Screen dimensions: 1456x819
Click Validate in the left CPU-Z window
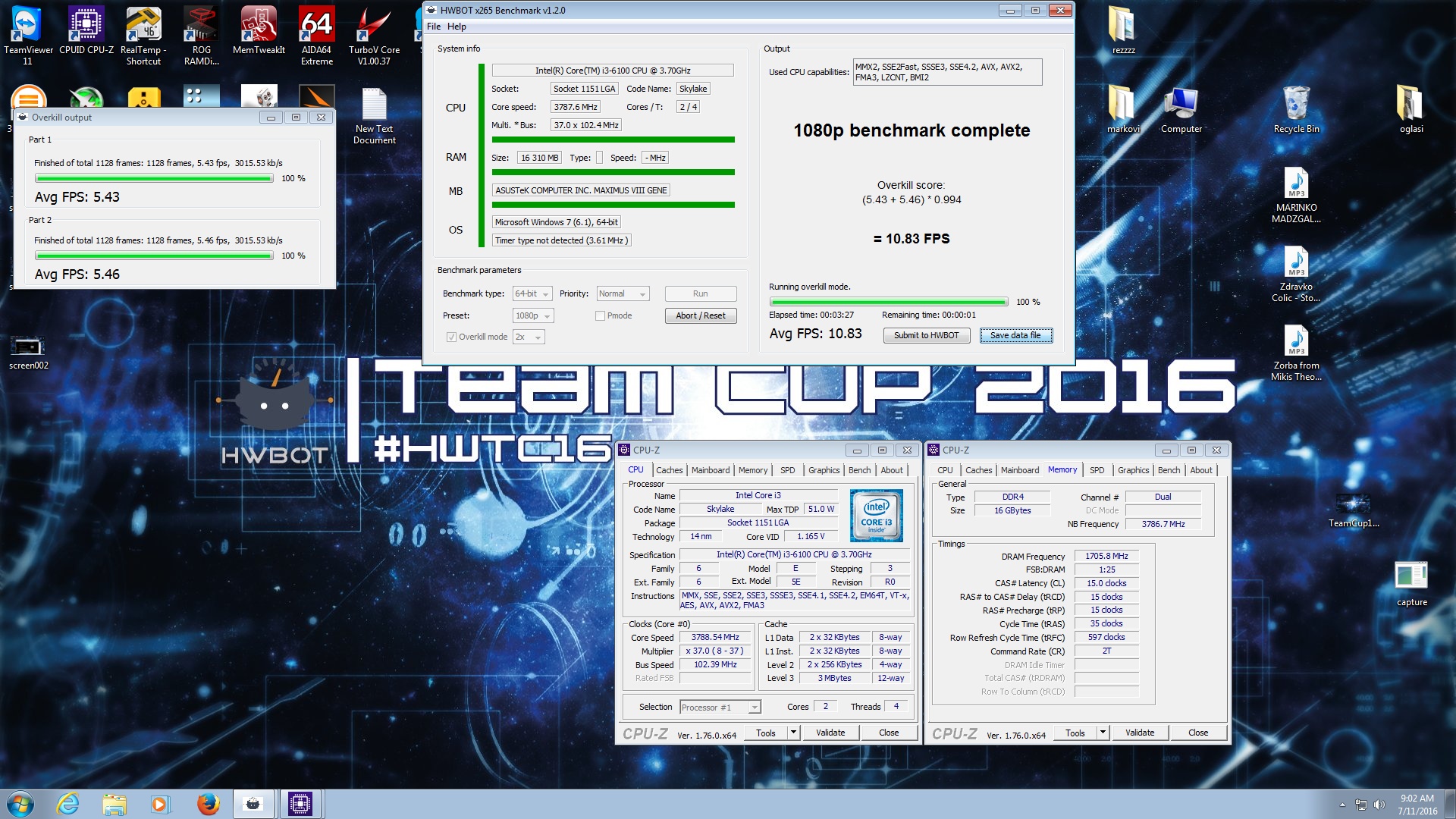(x=830, y=733)
